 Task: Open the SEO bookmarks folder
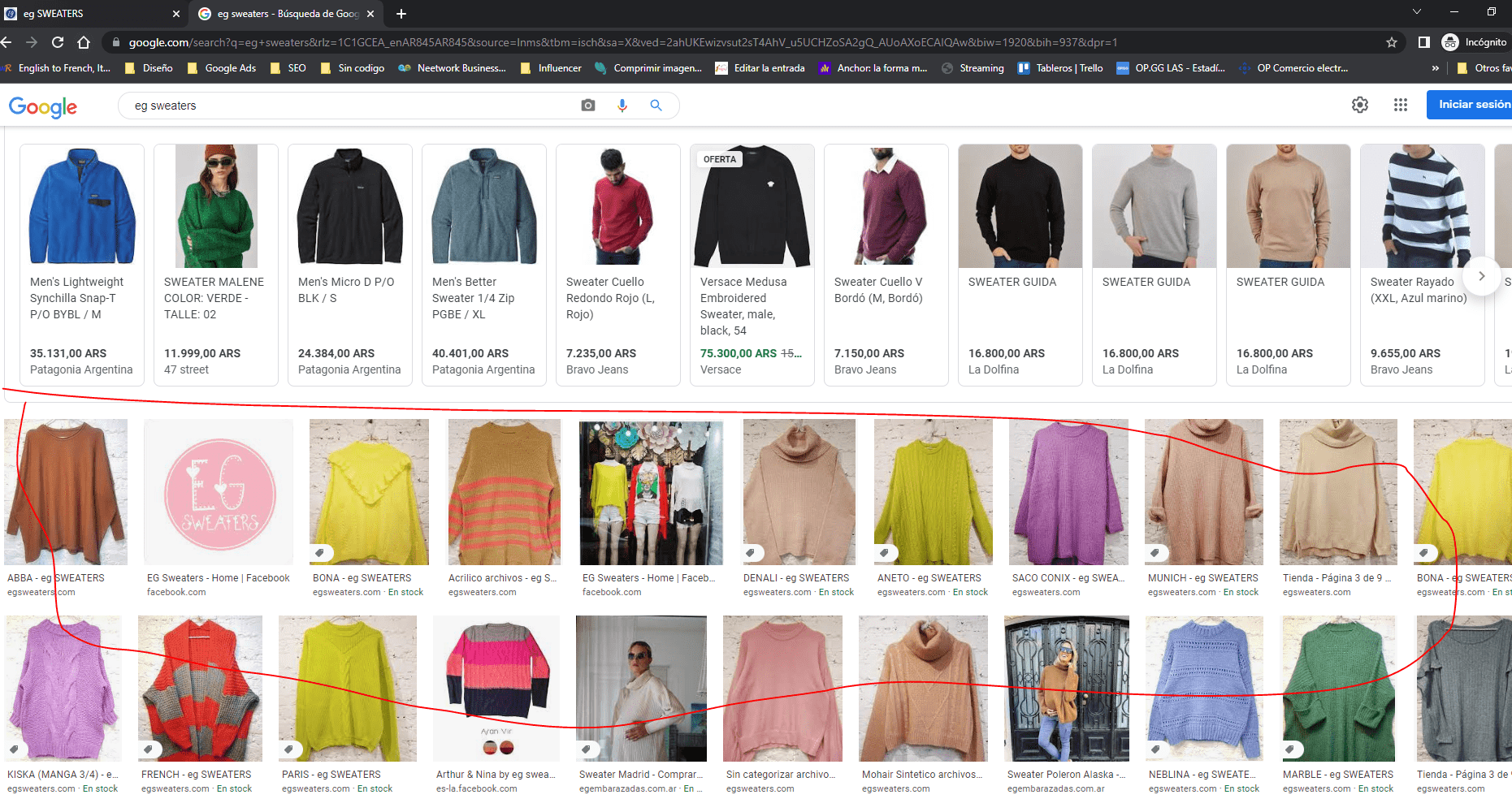pos(288,68)
